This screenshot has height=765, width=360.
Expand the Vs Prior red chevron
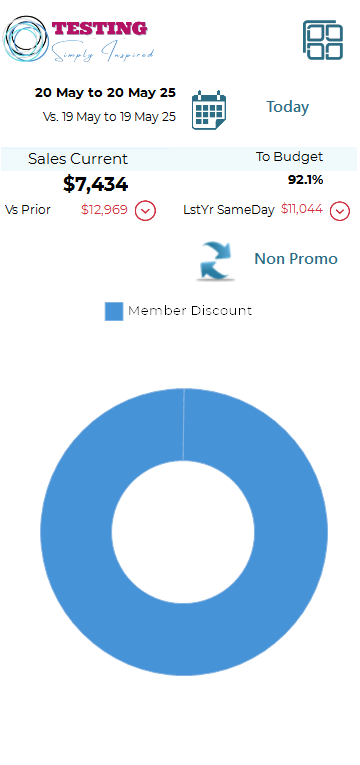coord(145,211)
